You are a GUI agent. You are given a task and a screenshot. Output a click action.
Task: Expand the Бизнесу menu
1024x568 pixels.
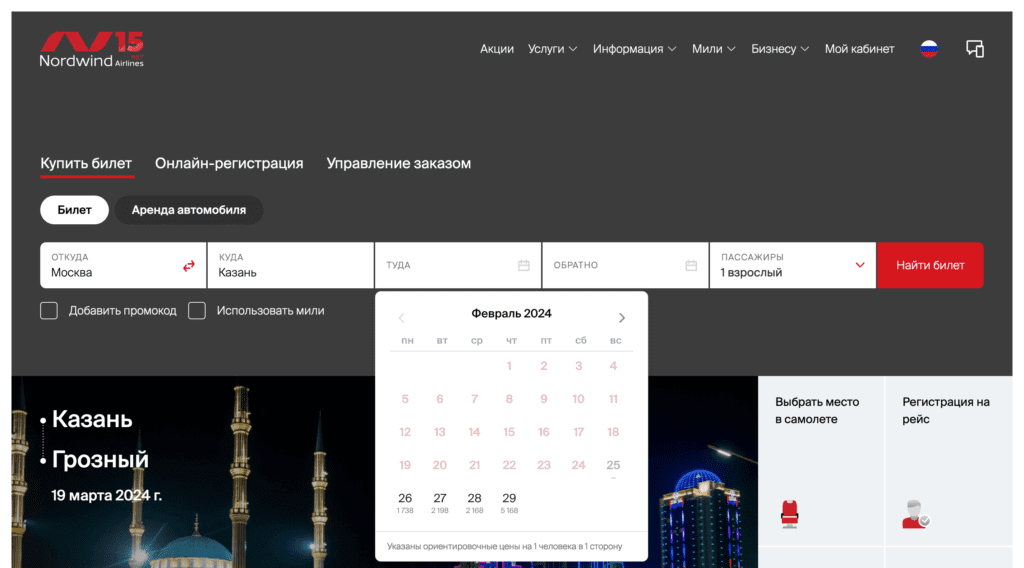click(780, 49)
